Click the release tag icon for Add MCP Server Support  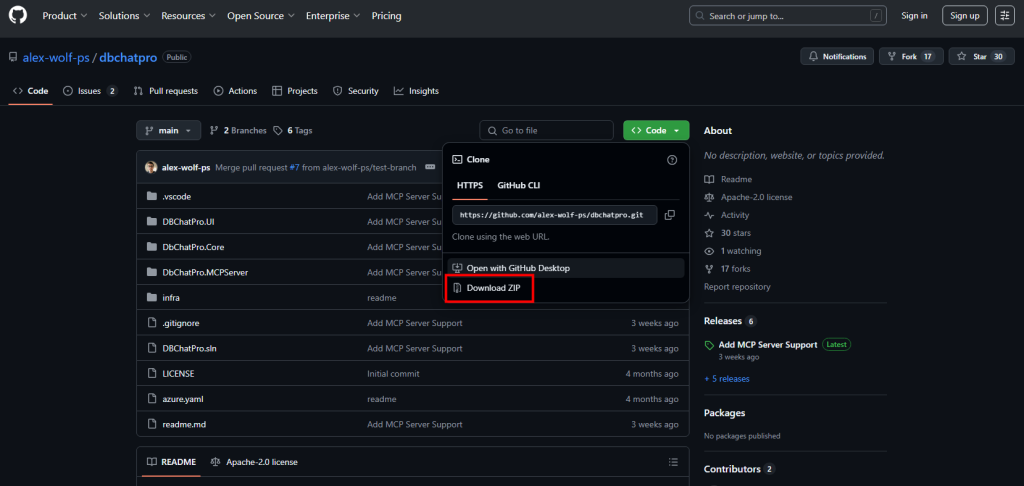[709, 345]
